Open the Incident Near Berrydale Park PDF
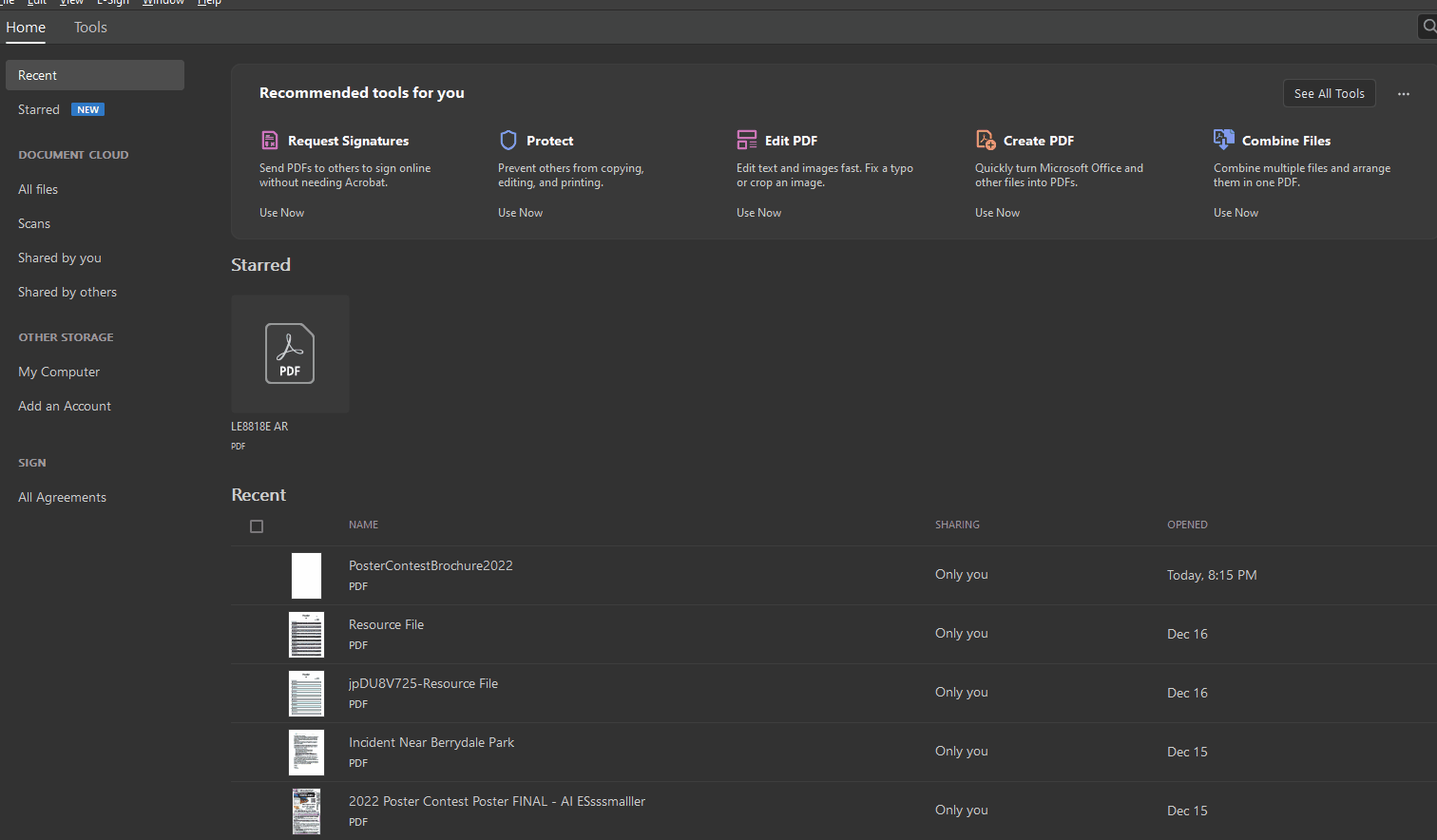 point(431,742)
